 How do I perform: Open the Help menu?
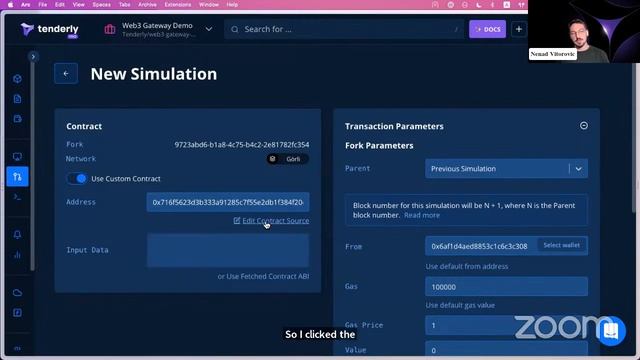tap(232, 4)
